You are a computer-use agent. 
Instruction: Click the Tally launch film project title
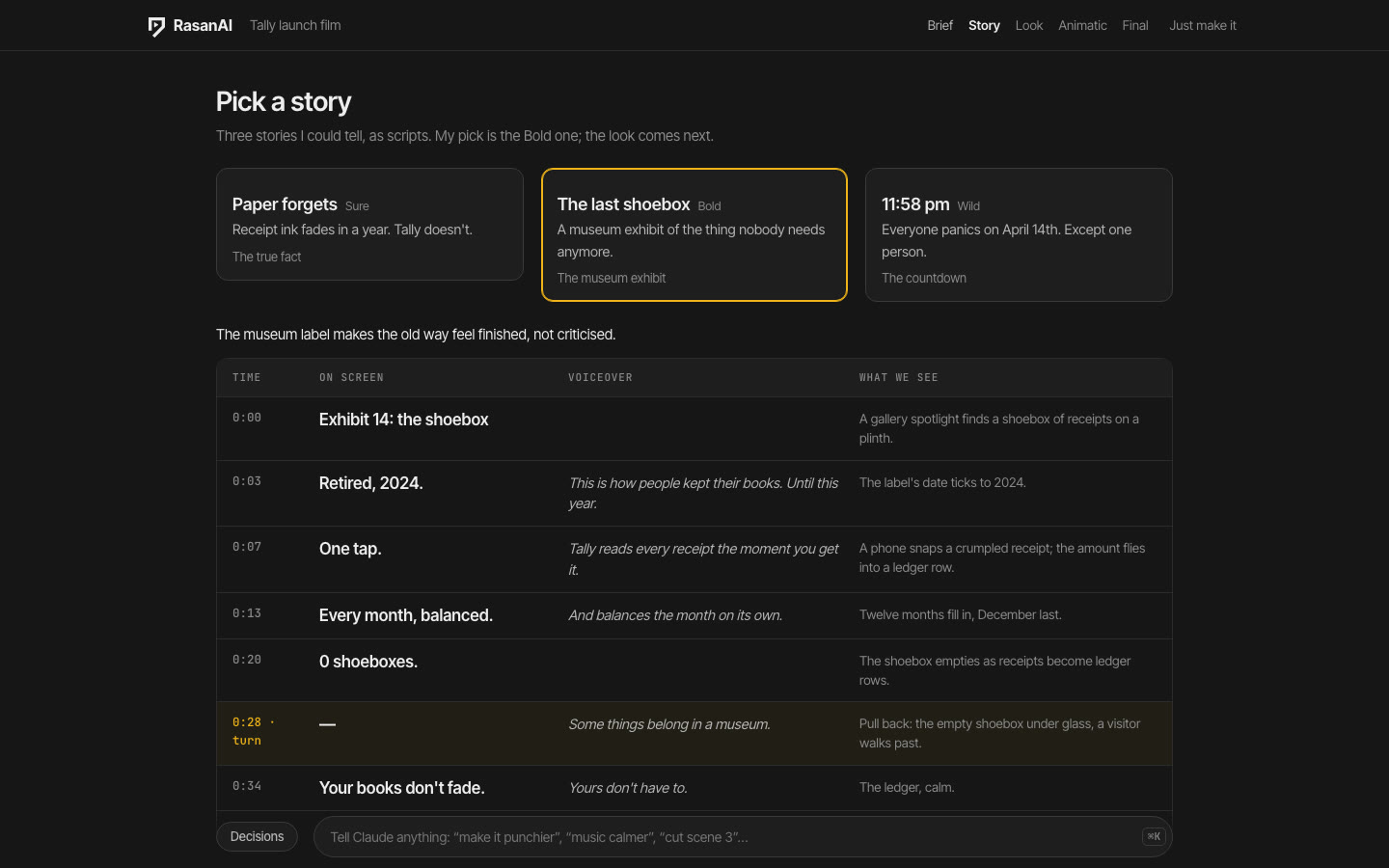click(295, 26)
